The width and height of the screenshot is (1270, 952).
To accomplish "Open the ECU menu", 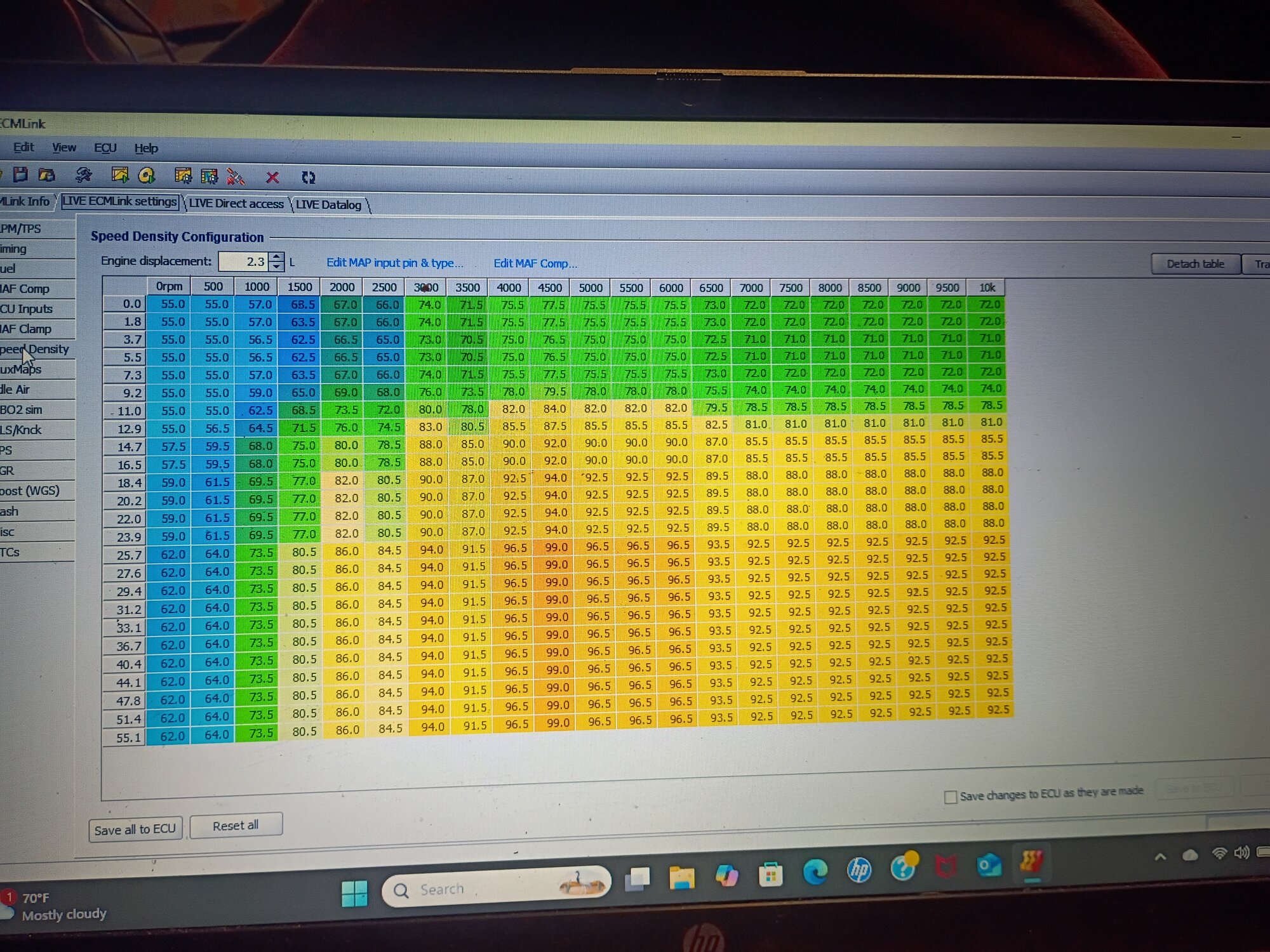I will (105, 148).
